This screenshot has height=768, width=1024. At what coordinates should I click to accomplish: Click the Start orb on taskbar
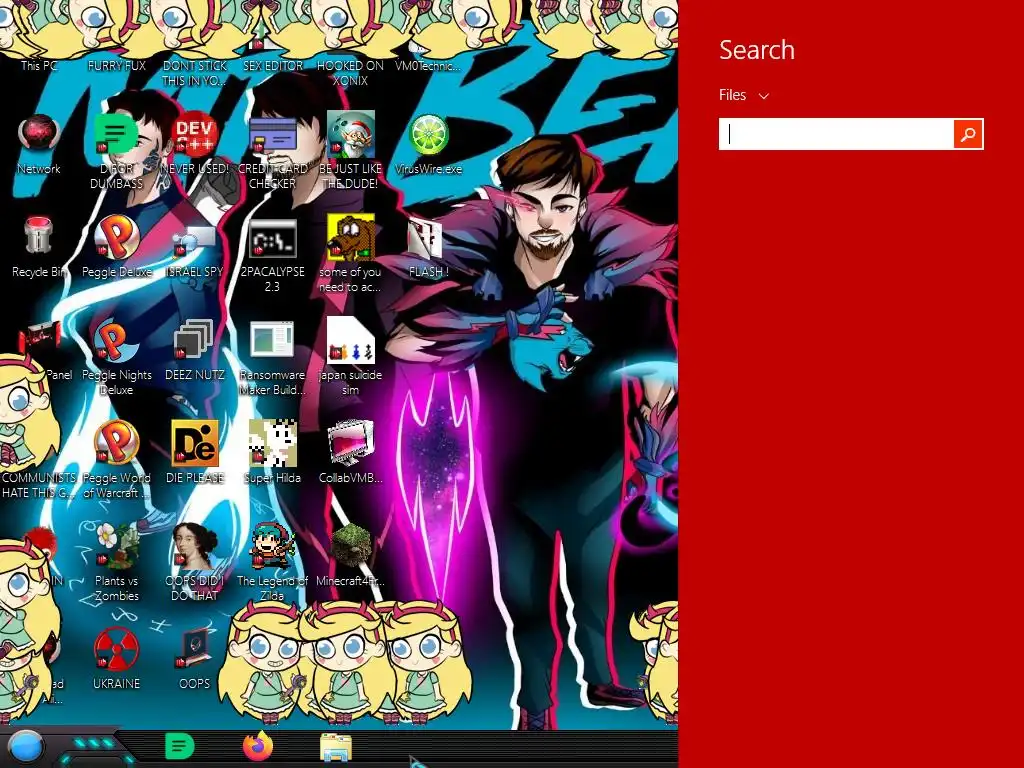pos(26,747)
